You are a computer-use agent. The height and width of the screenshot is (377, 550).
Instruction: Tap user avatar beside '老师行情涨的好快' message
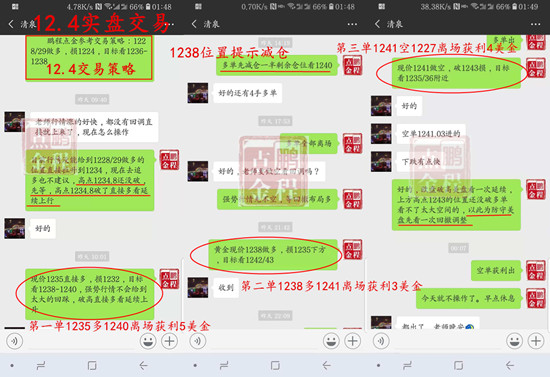(x=15, y=122)
